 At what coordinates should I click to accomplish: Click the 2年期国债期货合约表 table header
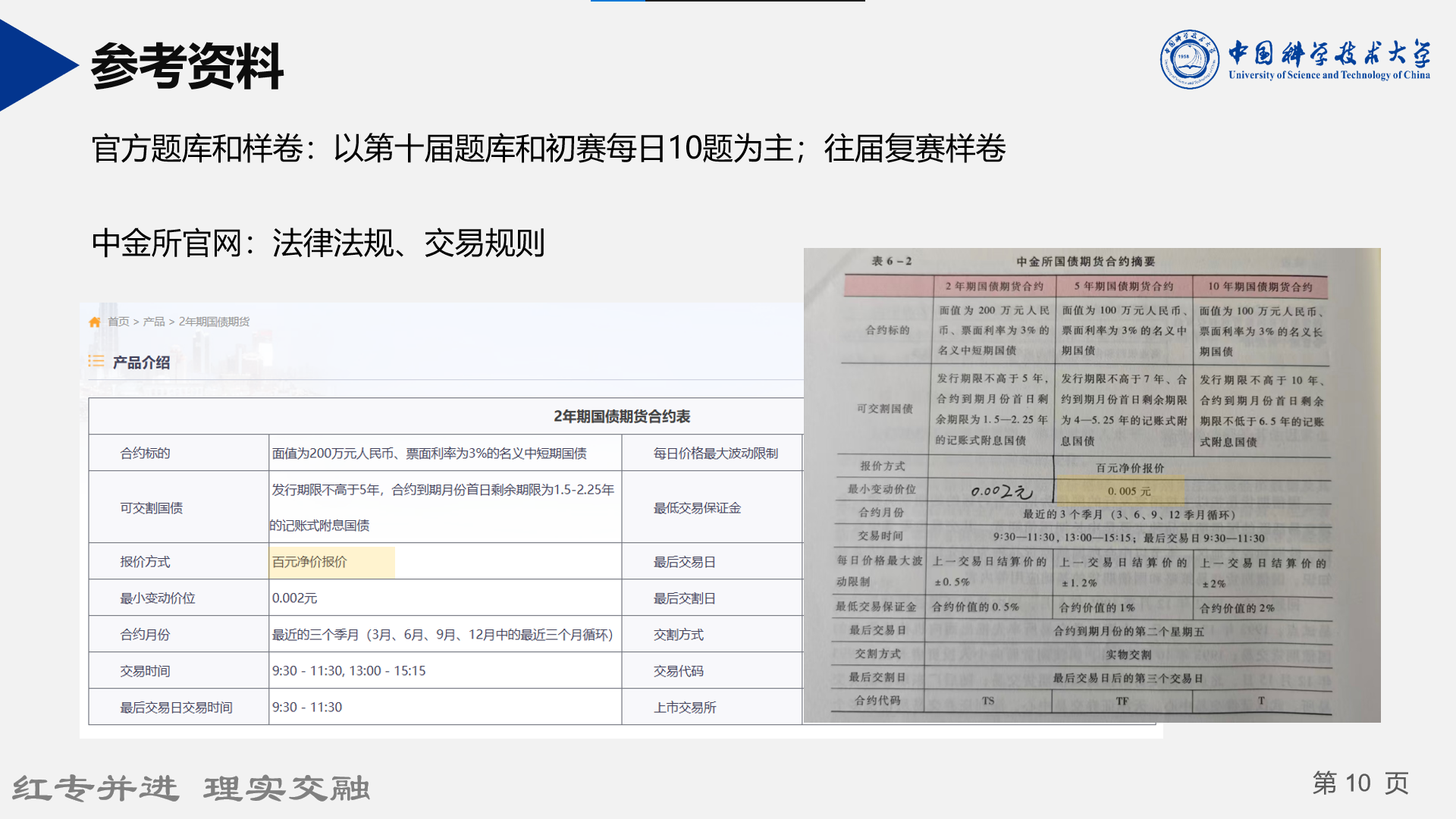point(621,416)
